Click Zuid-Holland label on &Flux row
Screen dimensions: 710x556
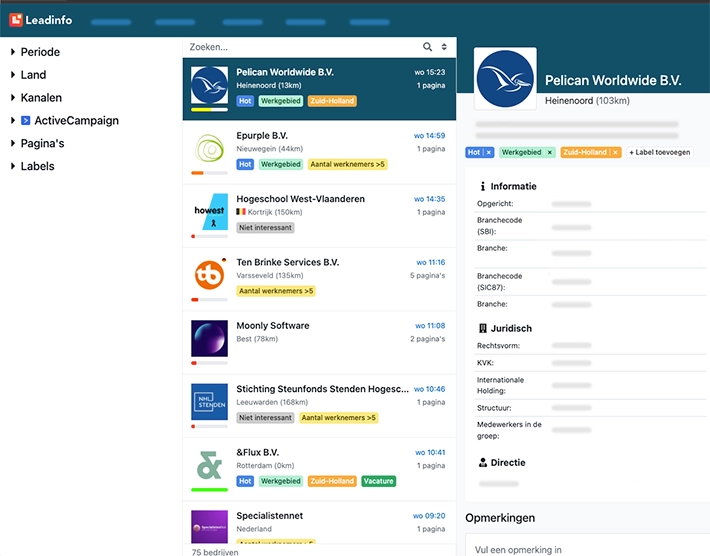332,481
